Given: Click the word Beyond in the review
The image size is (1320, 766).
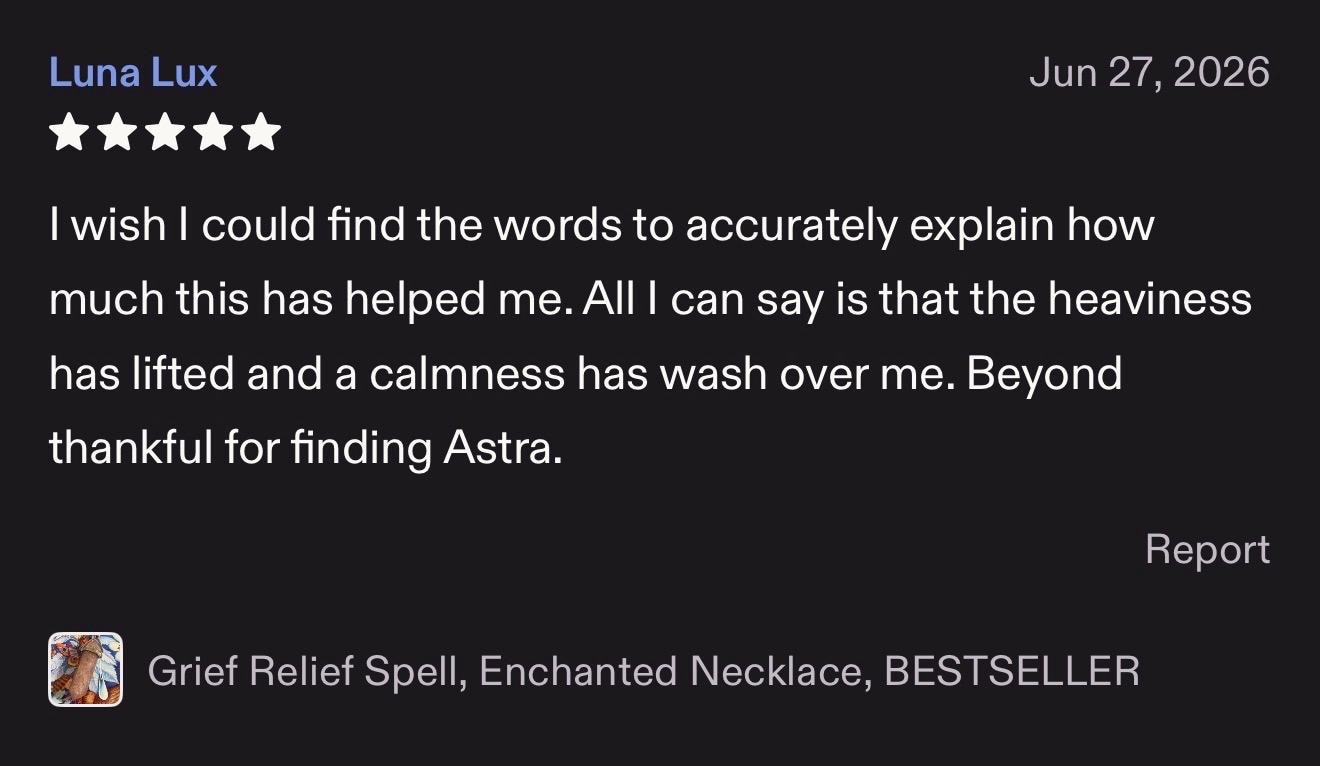Looking at the screenshot, I should tap(1045, 374).
